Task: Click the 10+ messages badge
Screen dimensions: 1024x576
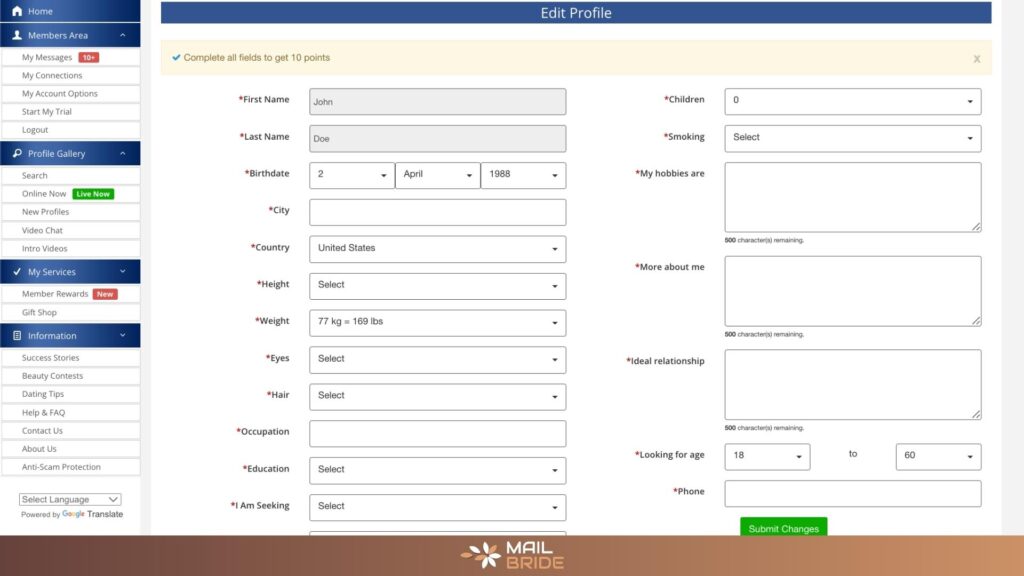Action: [89, 58]
